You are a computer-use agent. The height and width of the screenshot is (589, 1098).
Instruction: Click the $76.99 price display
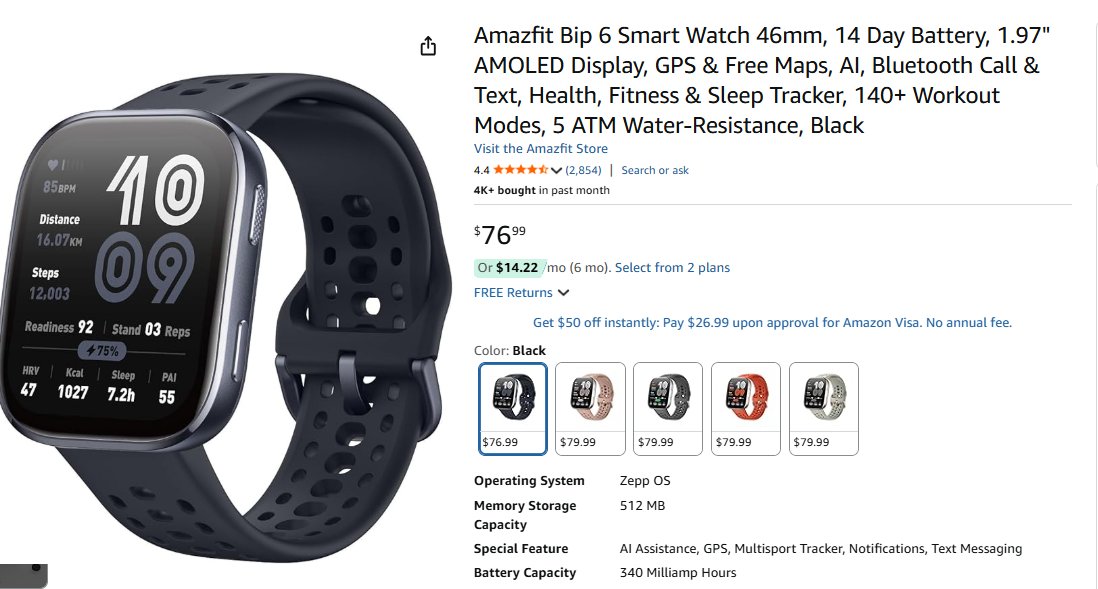(x=500, y=235)
